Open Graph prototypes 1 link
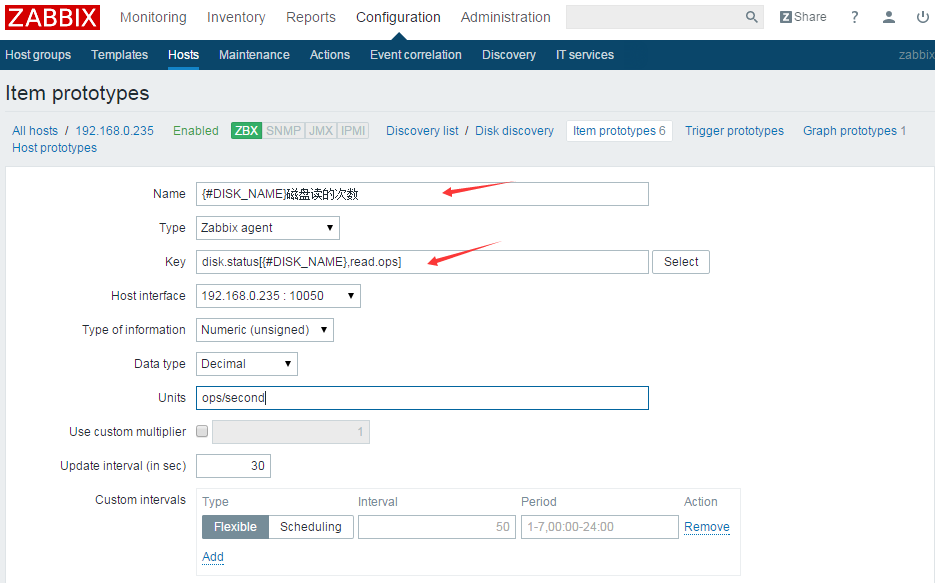 [x=854, y=131]
